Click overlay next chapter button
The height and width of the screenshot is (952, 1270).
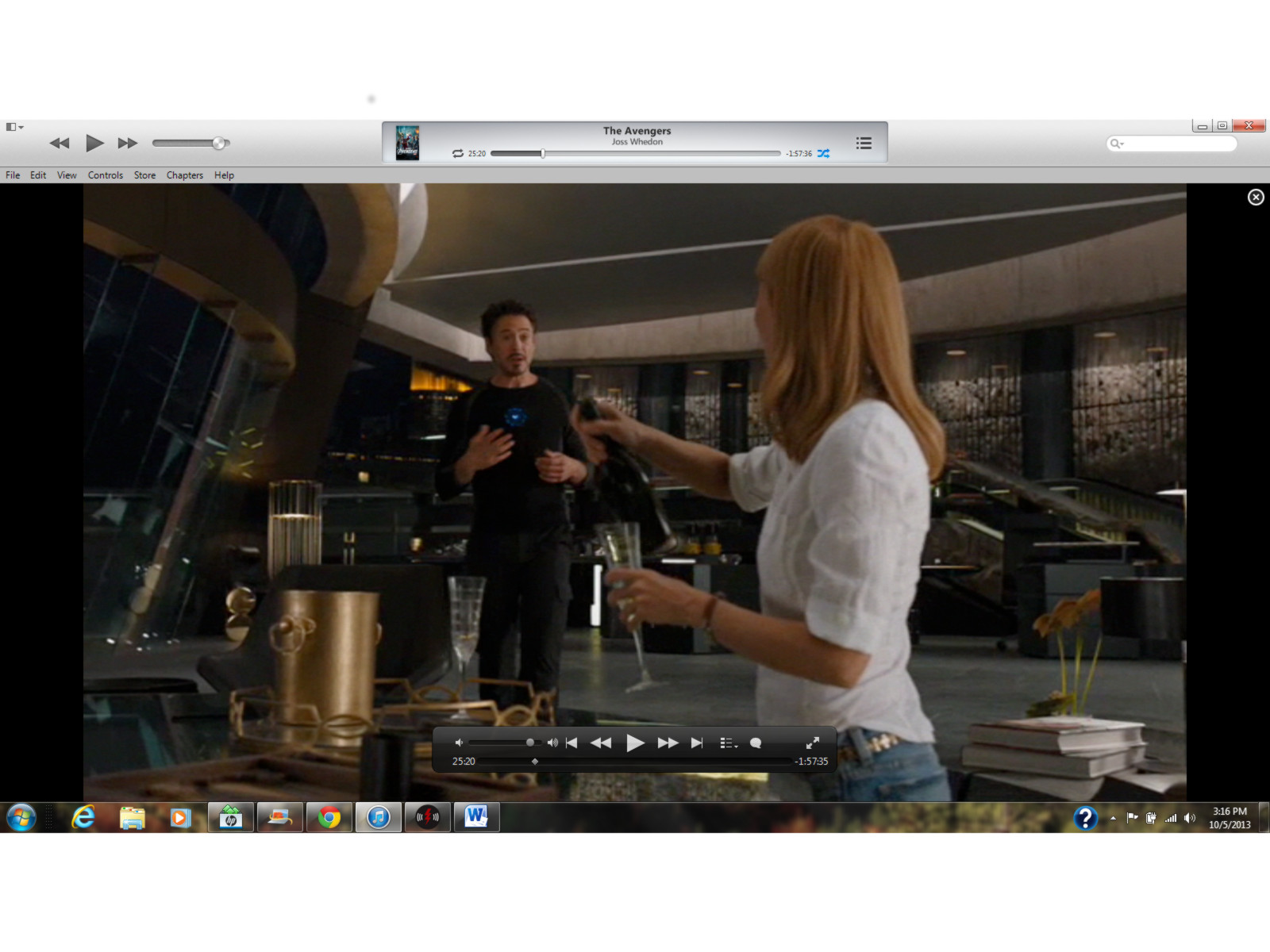coord(697,743)
